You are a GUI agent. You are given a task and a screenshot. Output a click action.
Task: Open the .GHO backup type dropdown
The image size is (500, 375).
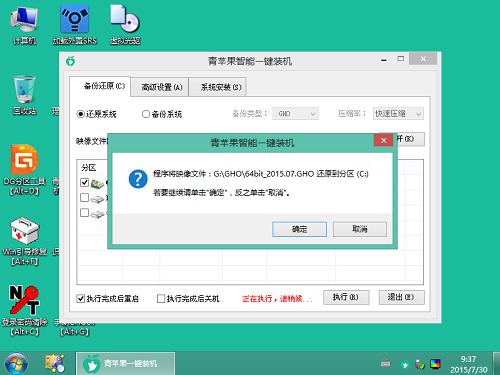tap(295, 114)
